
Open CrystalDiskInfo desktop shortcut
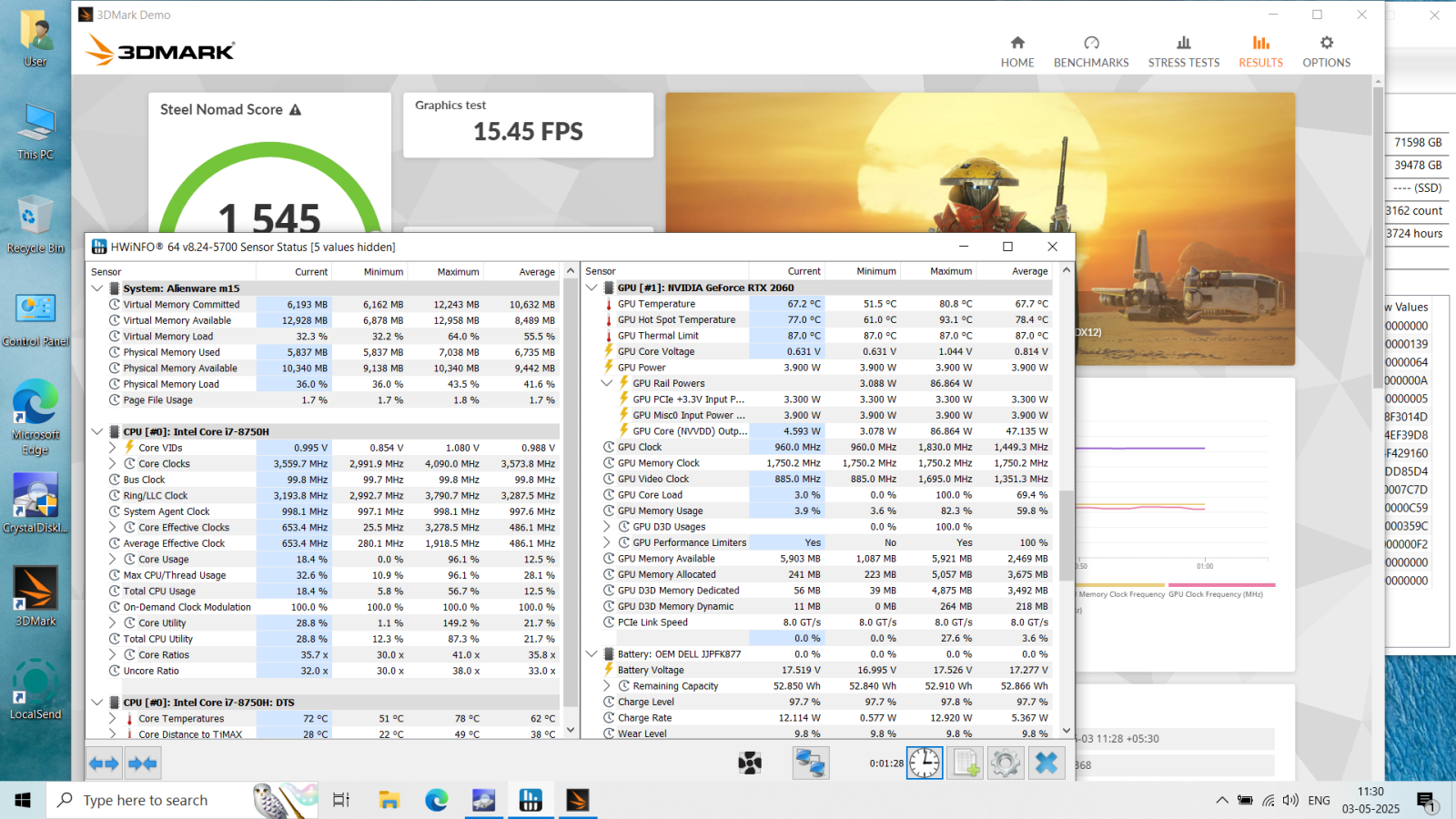click(x=35, y=503)
